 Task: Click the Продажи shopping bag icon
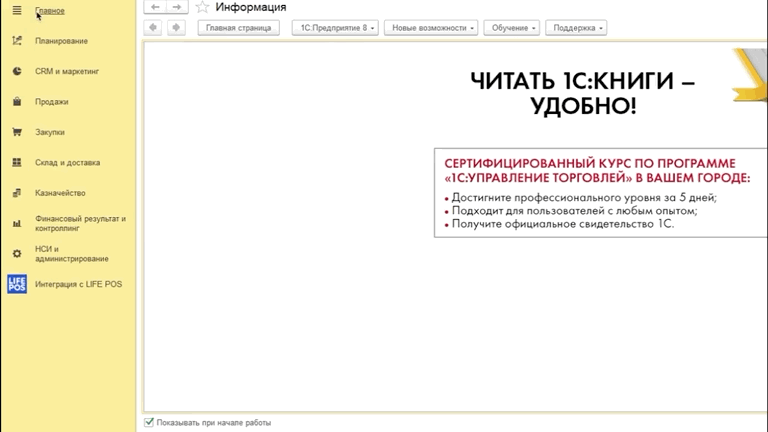(17, 101)
